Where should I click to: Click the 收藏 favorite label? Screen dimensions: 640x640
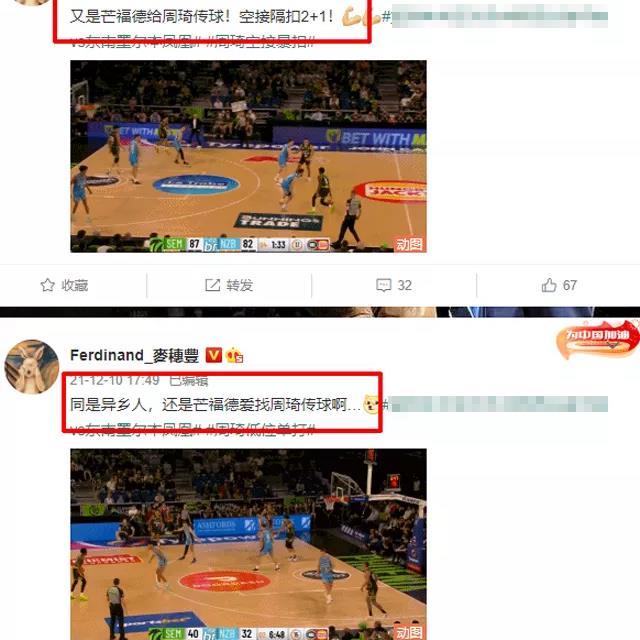coord(75,285)
